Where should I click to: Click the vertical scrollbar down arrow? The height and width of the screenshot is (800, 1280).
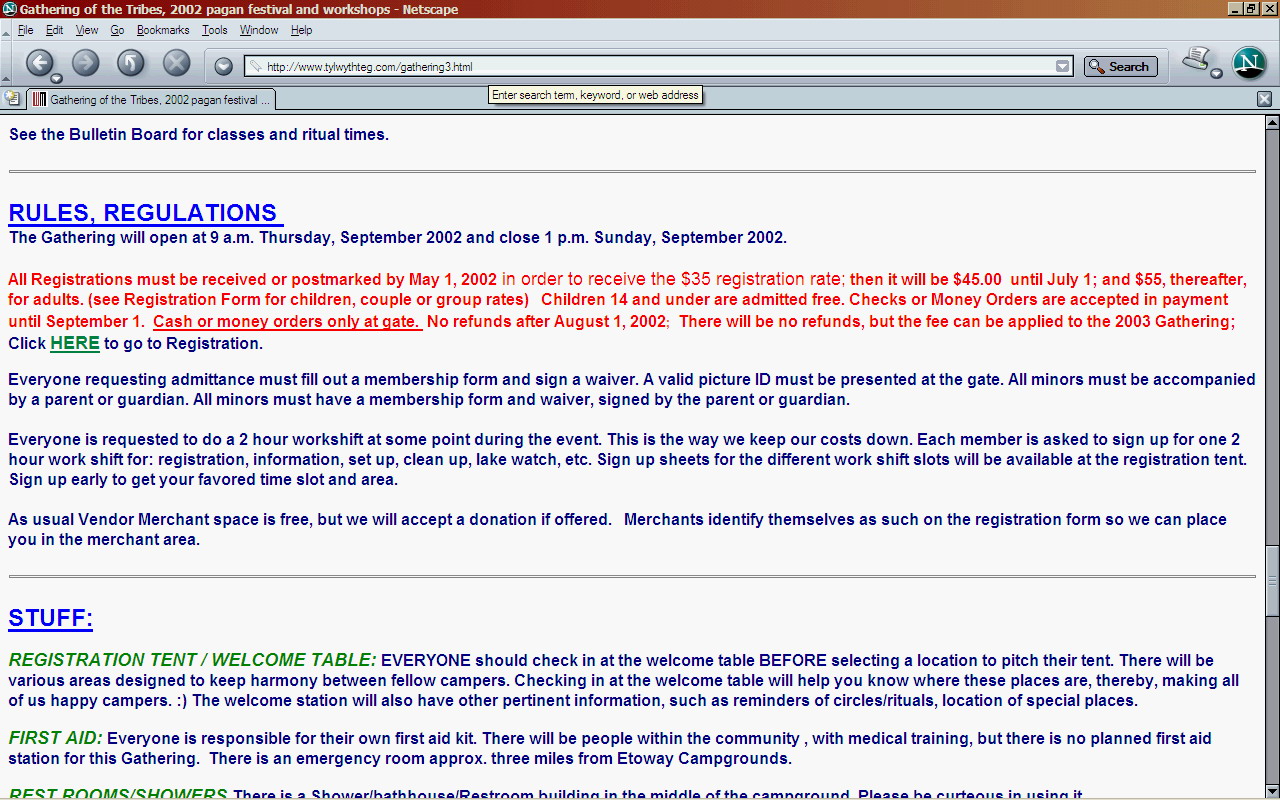pos(1272,792)
